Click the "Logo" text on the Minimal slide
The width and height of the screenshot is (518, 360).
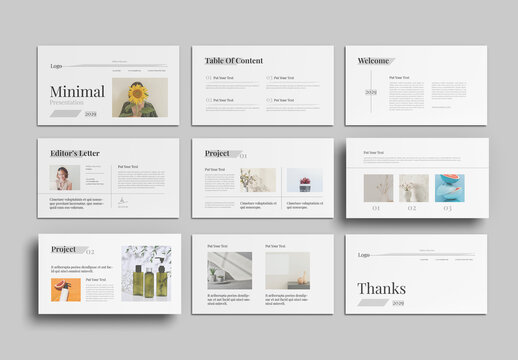[56, 66]
